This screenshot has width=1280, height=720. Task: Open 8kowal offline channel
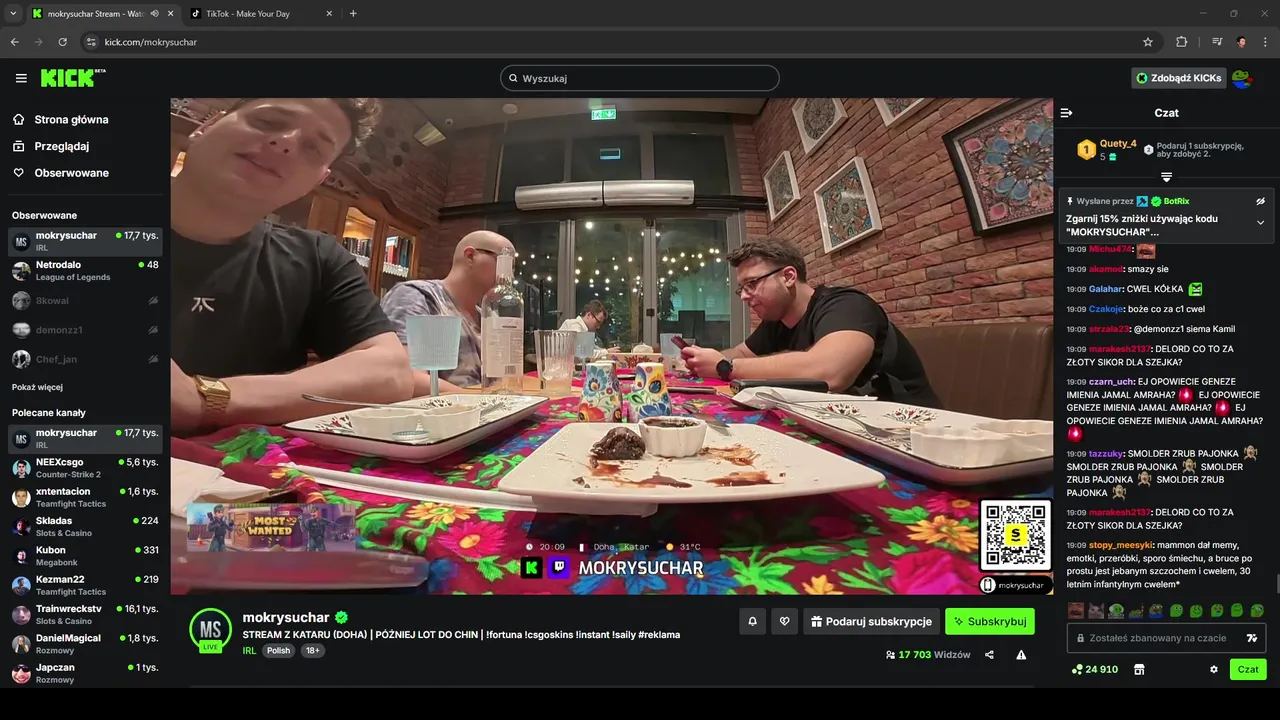(x=85, y=300)
